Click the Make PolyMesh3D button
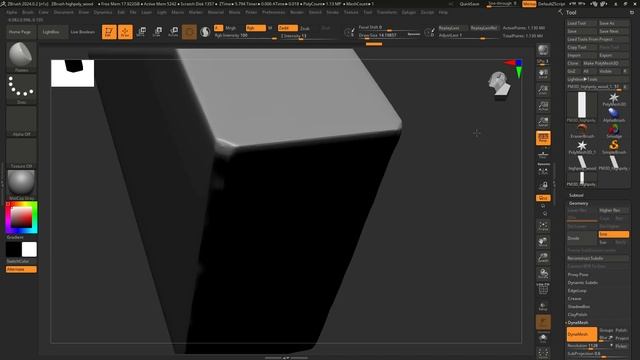The width and height of the screenshot is (640, 360). pyautogui.click(x=605, y=63)
